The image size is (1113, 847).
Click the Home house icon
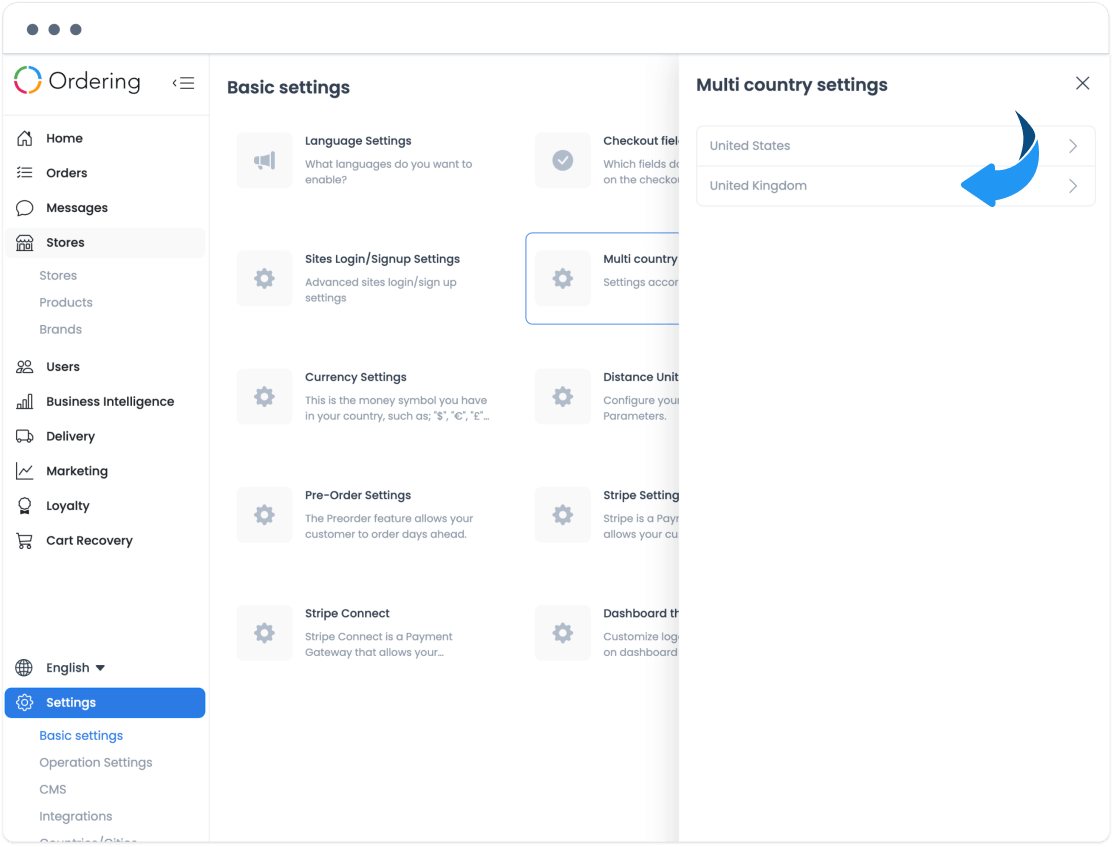25,138
